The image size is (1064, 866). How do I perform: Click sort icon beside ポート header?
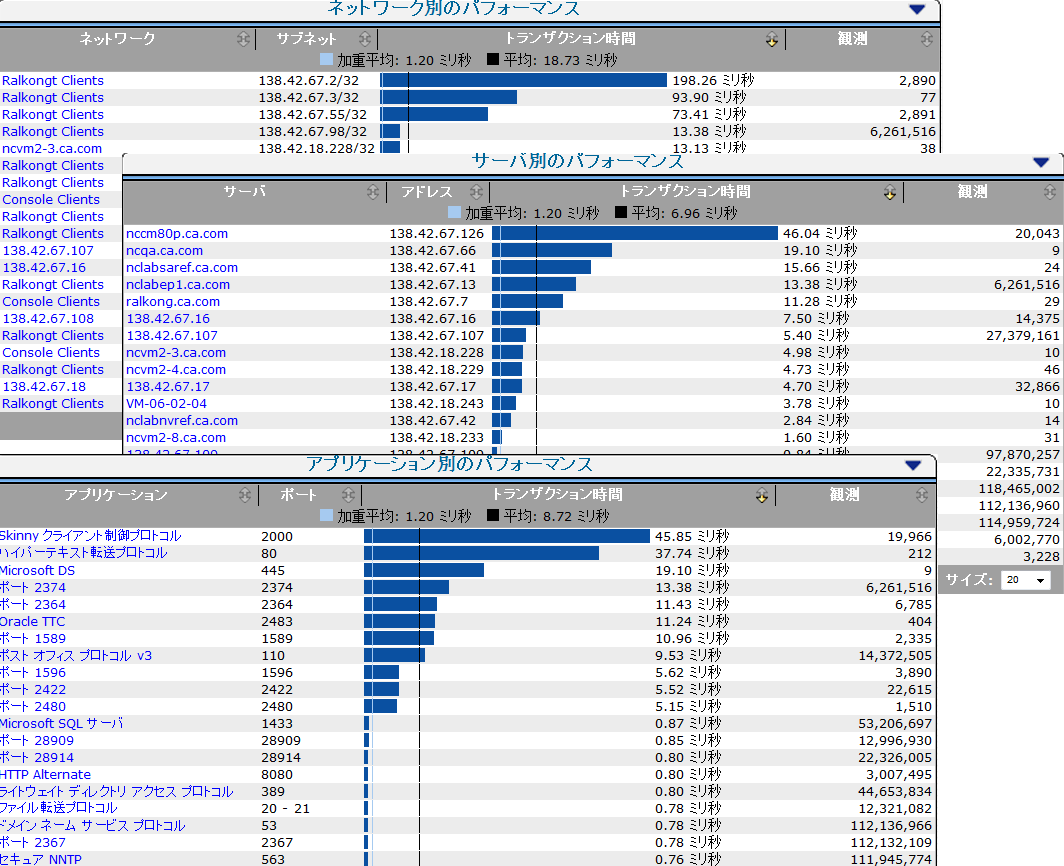[348, 495]
